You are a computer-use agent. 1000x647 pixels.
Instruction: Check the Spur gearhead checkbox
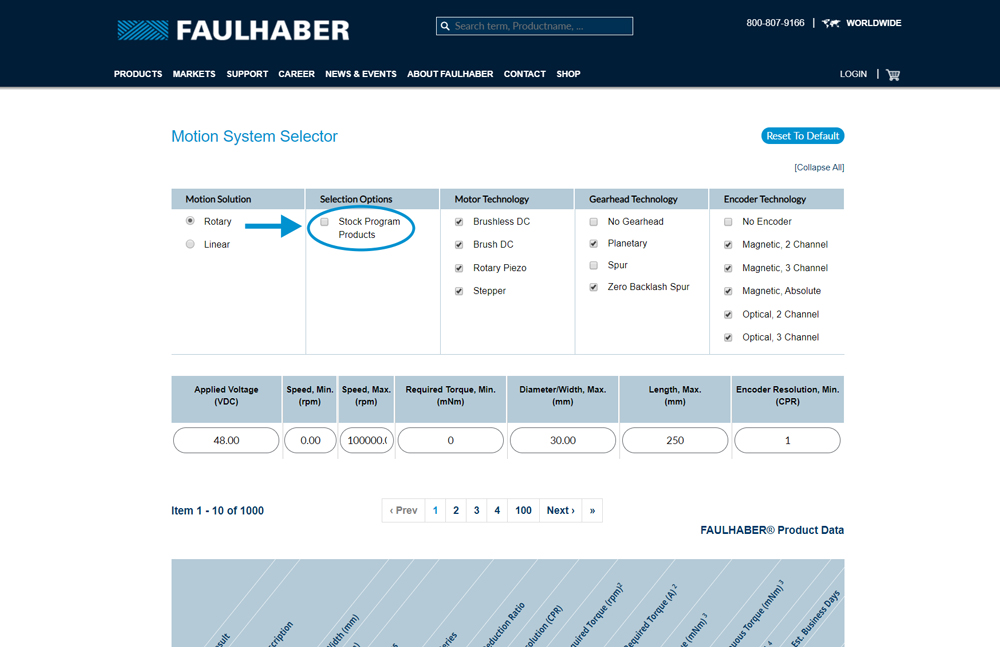[x=593, y=265]
